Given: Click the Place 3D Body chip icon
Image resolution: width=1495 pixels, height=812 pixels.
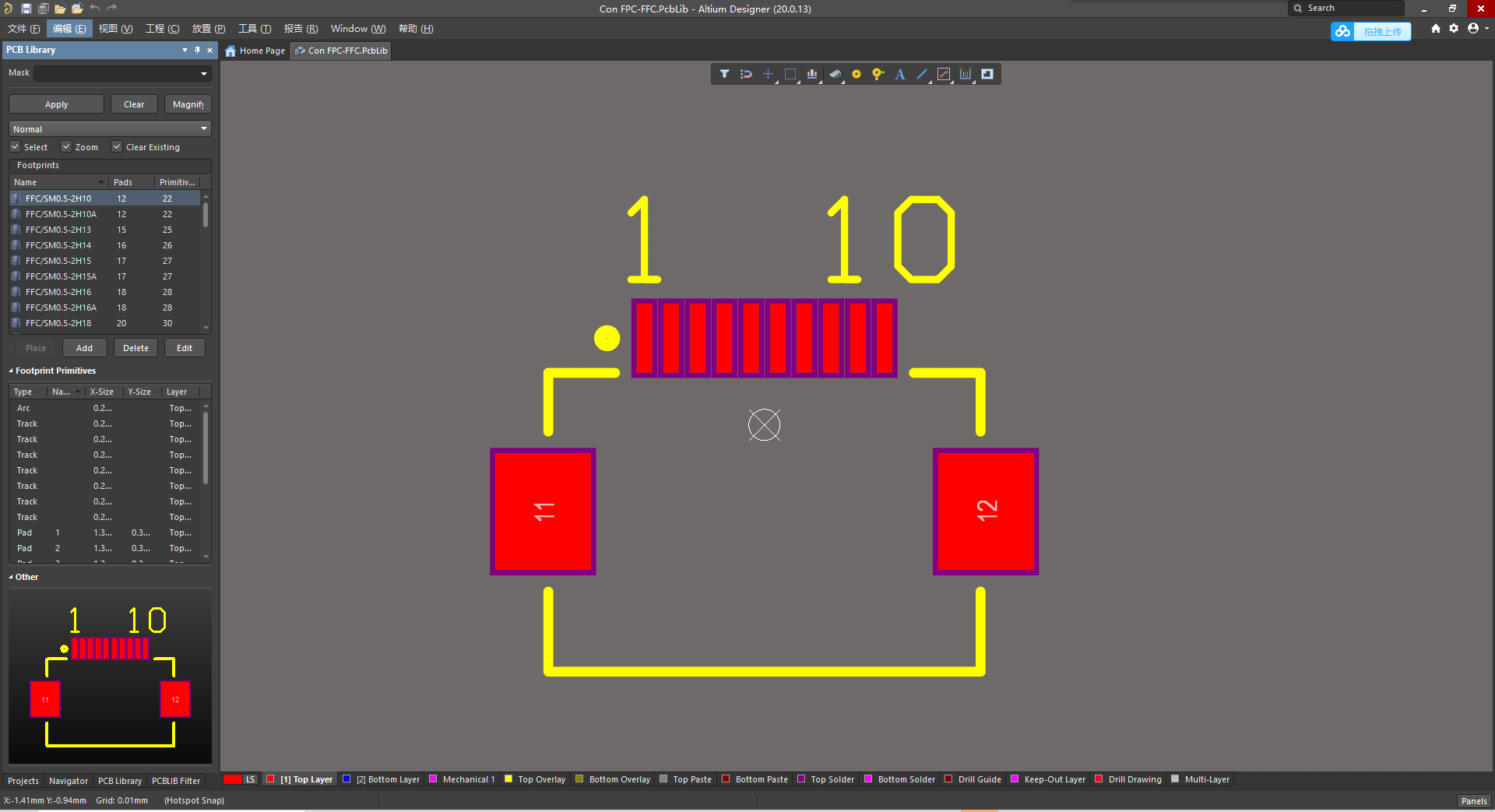Looking at the screenshot, I should coord(835,74).
